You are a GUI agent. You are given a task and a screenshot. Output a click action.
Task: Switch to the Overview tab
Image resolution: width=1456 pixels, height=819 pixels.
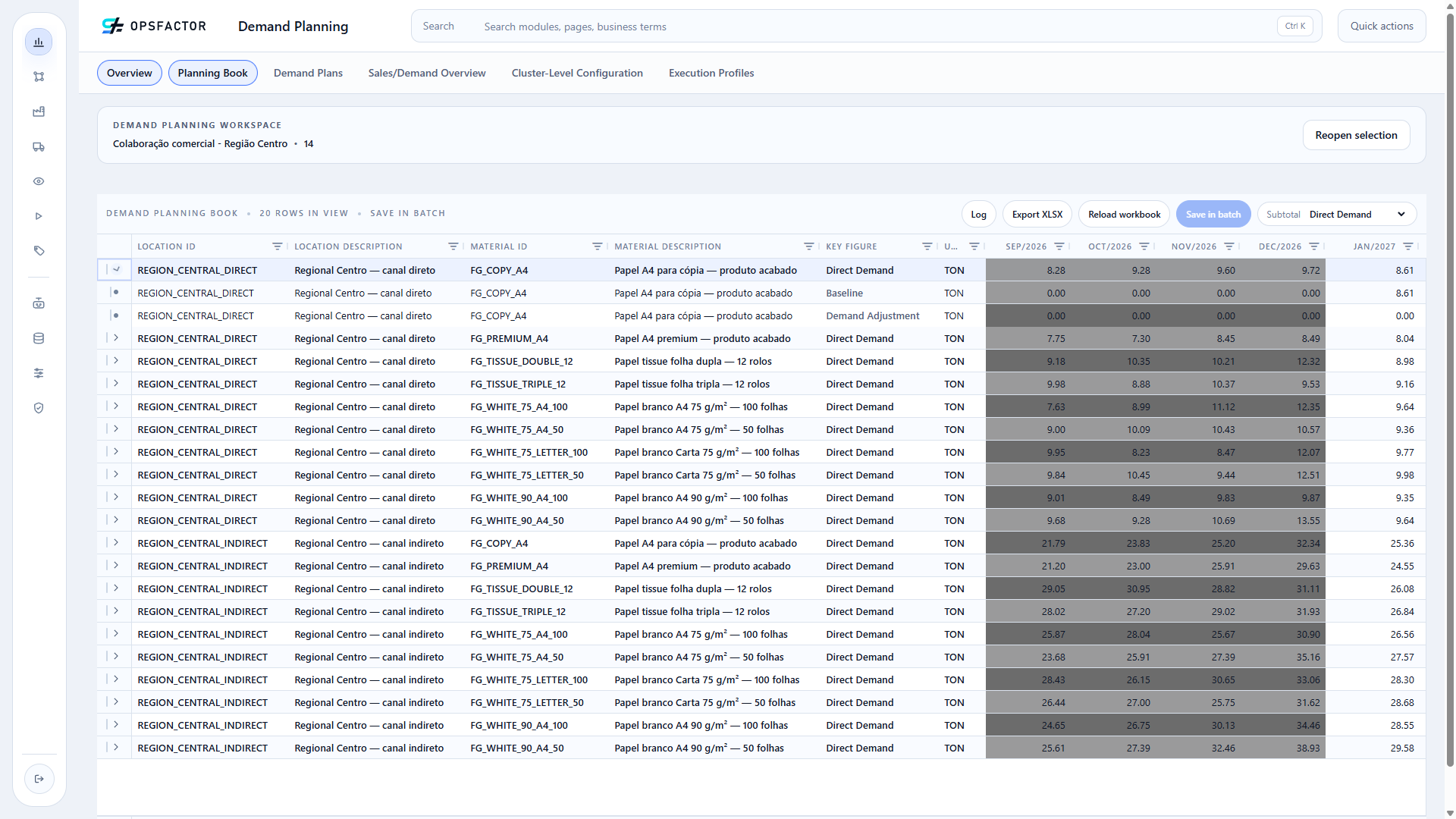(x=129, y=73)
